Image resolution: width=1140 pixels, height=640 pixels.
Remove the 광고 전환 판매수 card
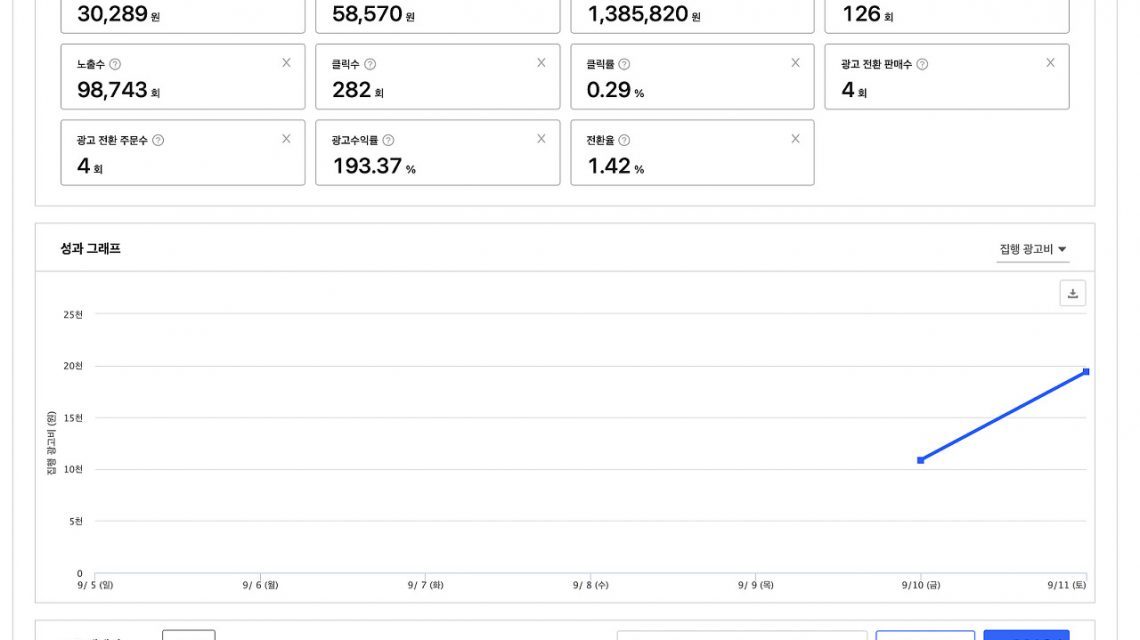pos(1050,63)
